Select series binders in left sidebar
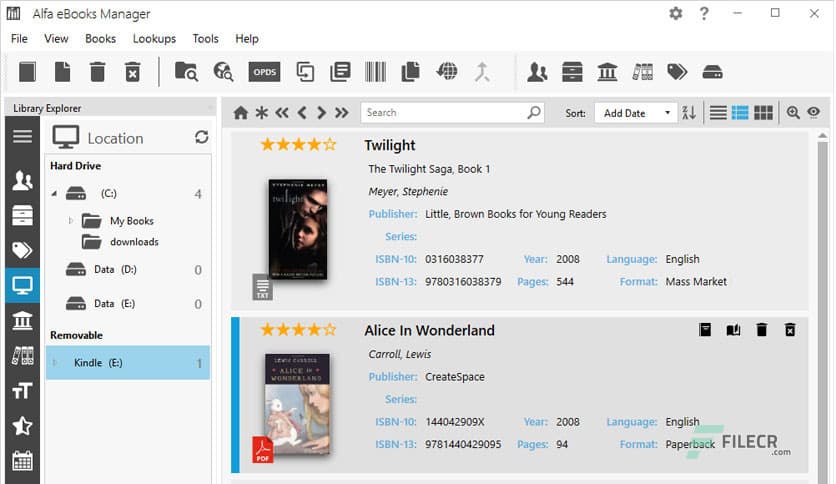The image size is (836, 484). coord(22,356)
